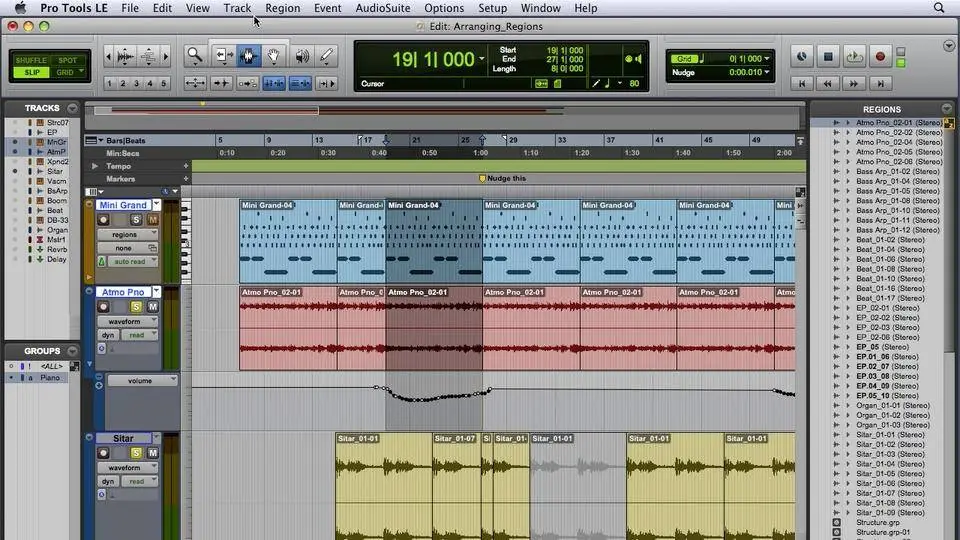
Task: Click the main counter 19|1|000 display
Action: coord(433,59)
